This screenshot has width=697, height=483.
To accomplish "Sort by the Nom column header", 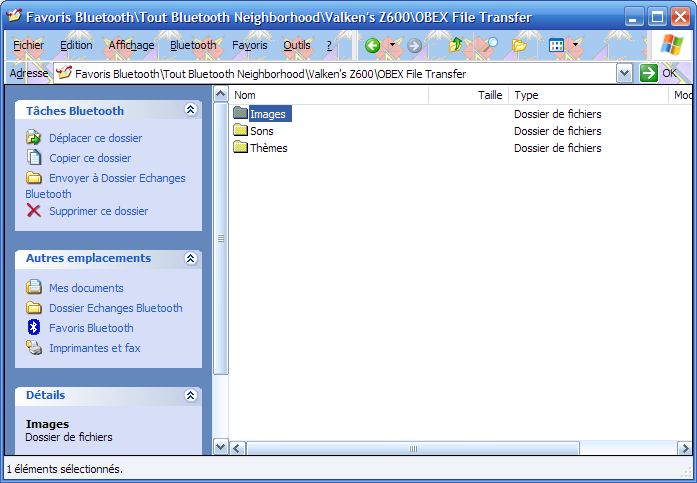I will [x=329, y=95].
